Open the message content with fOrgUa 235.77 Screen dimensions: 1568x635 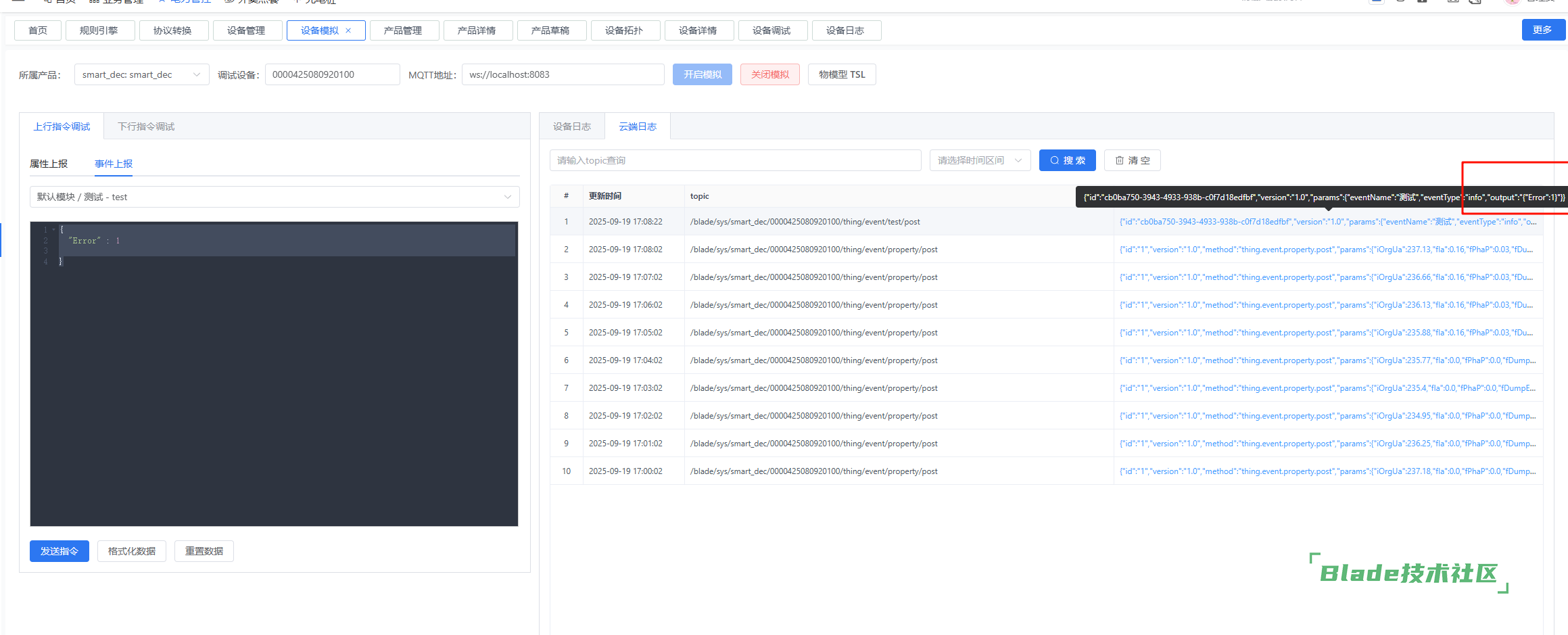(x=1328, y=360)
